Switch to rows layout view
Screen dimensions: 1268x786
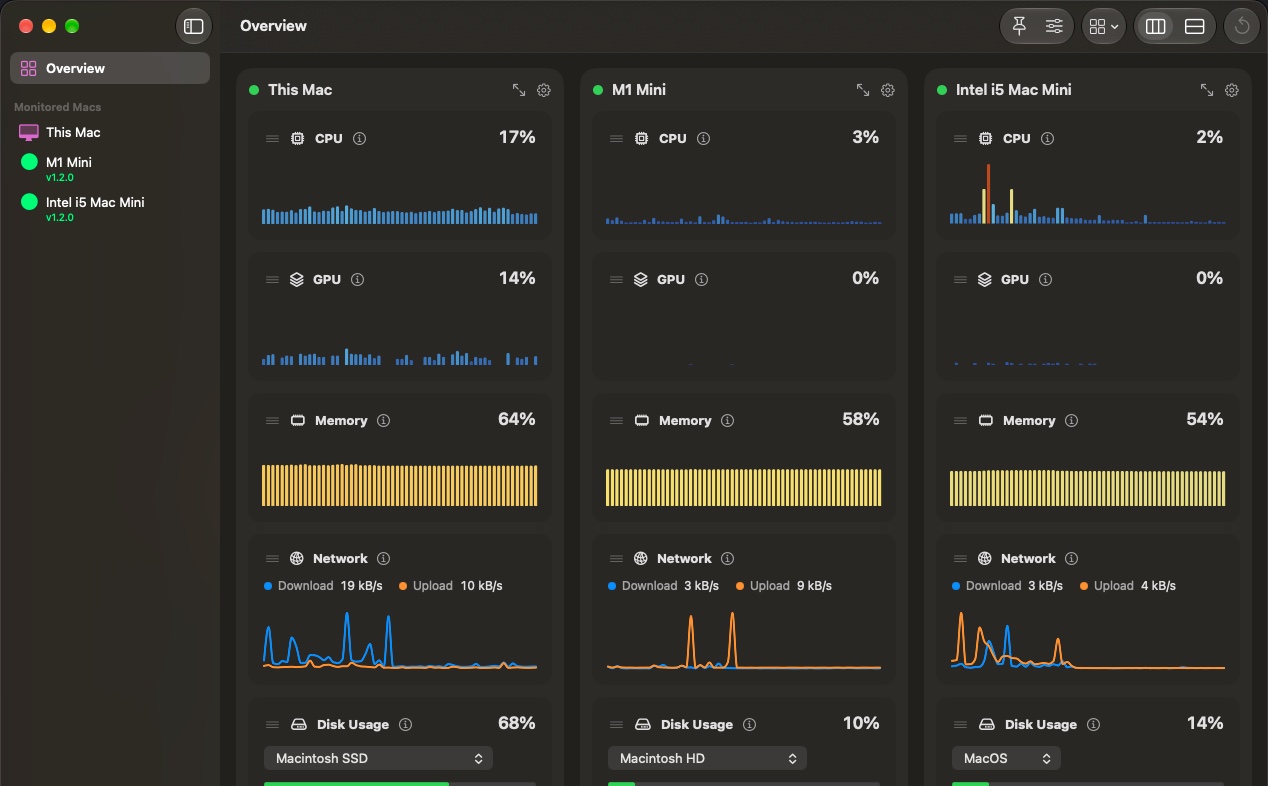pyautogui.click(x=1194, y=27)
